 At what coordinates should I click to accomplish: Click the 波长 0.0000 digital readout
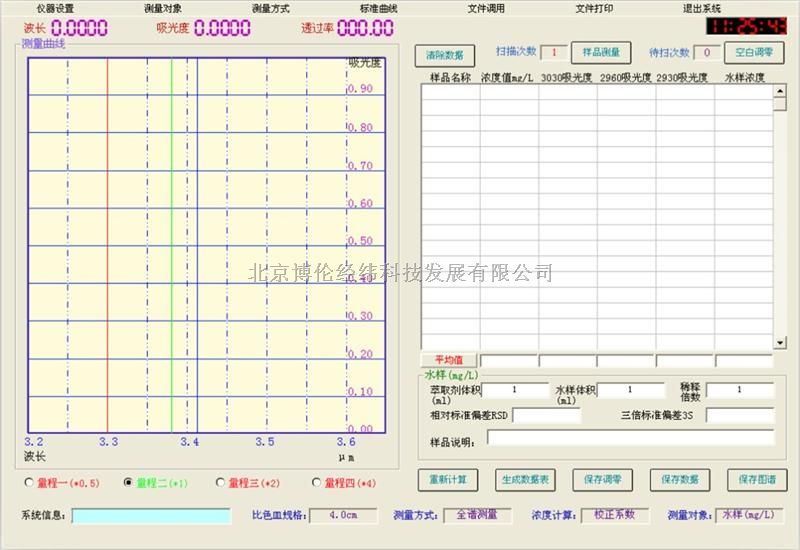(80, 28)
